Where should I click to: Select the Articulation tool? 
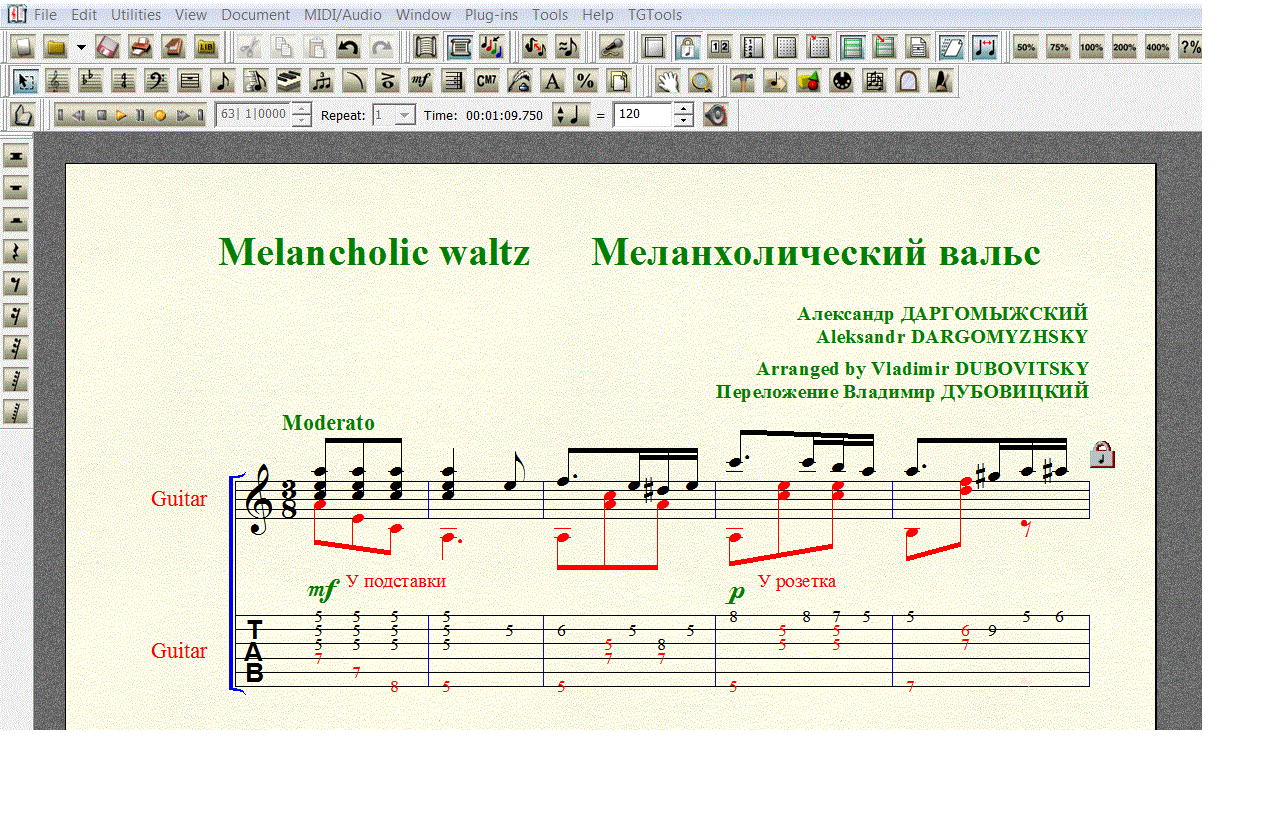388,81
